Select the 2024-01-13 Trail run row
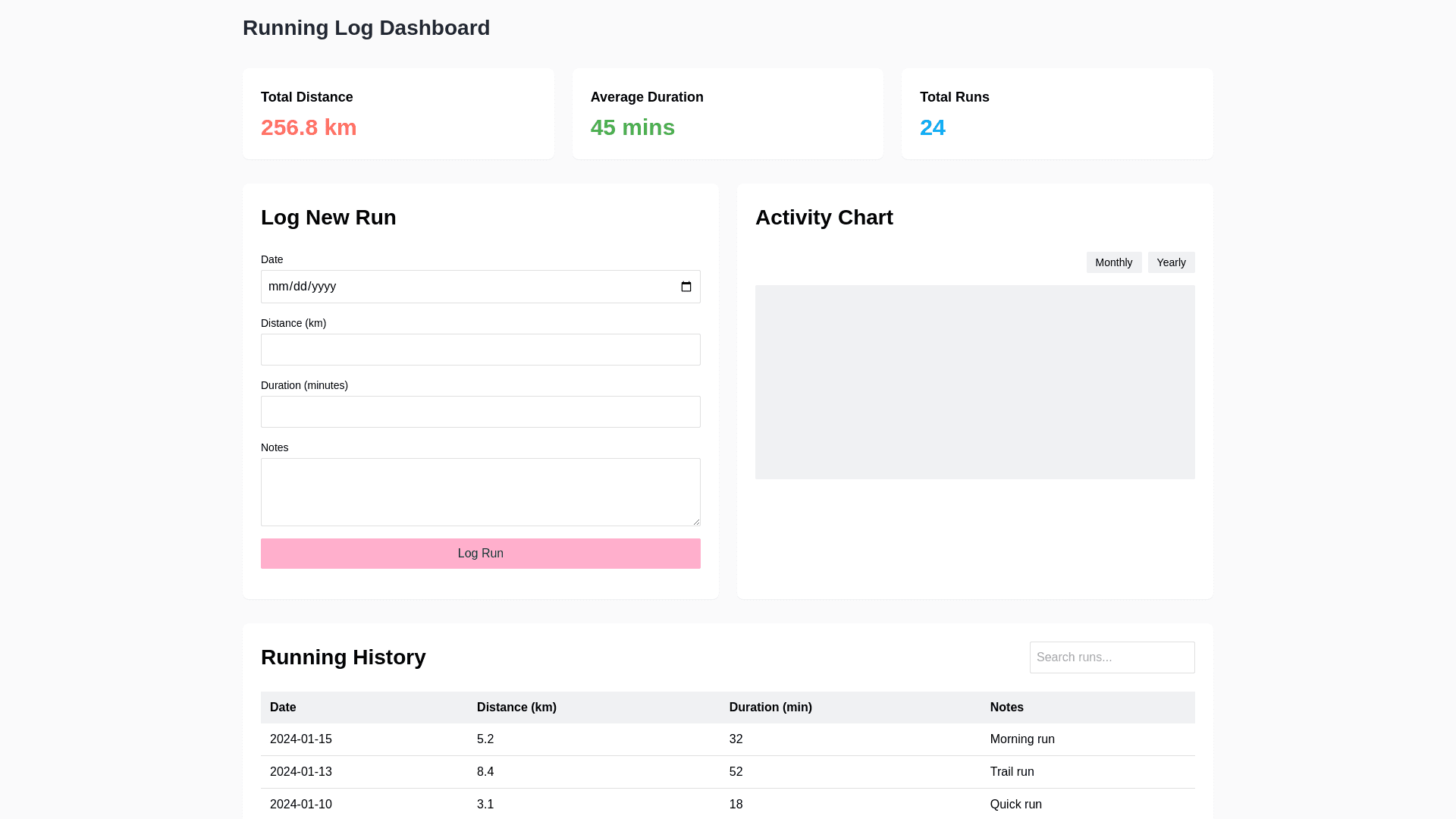This screenshot has width=1456, height=819. [727, 772]
